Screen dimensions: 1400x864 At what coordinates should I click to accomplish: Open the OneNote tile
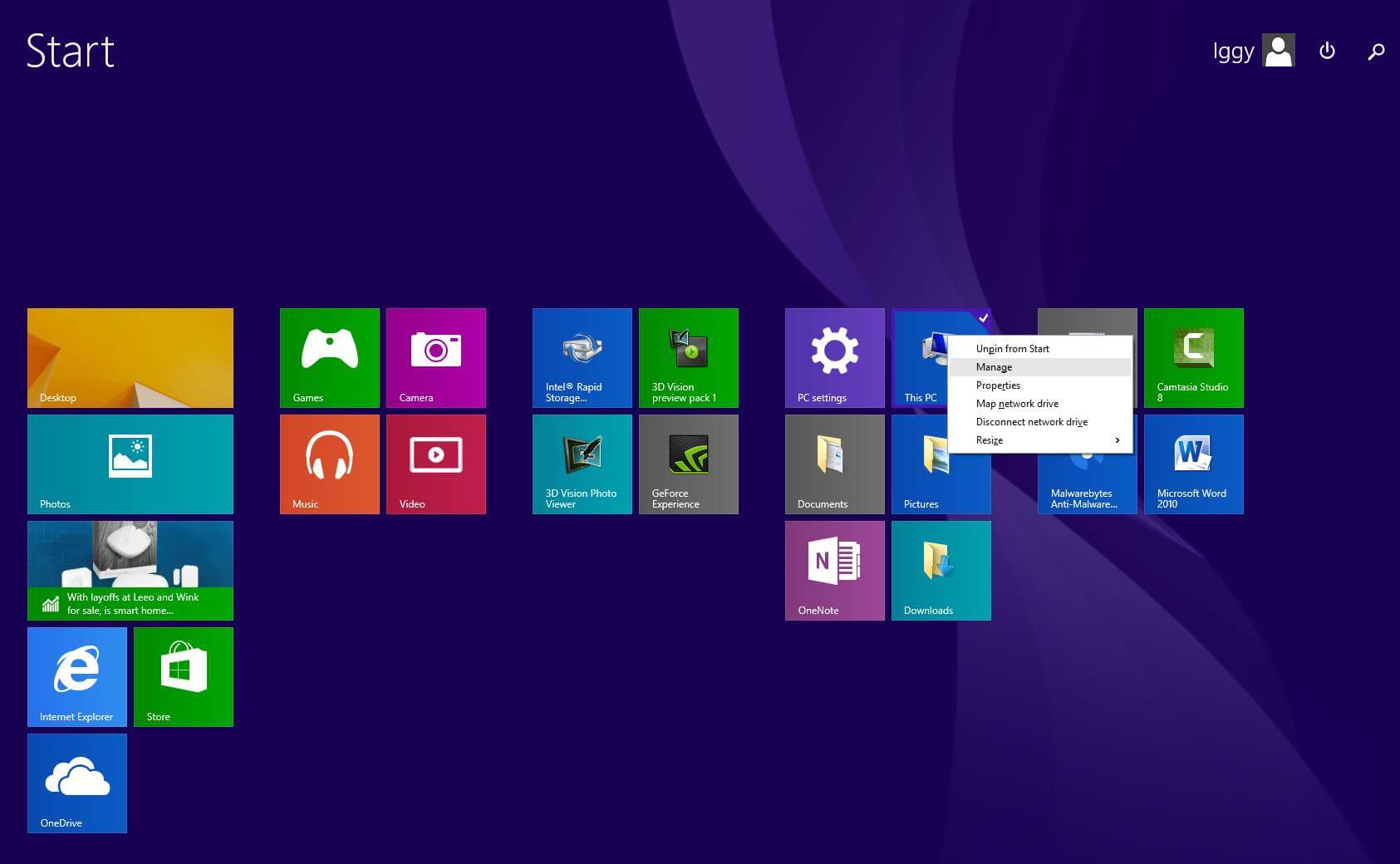pyautogui.click(x=834, y=570)
